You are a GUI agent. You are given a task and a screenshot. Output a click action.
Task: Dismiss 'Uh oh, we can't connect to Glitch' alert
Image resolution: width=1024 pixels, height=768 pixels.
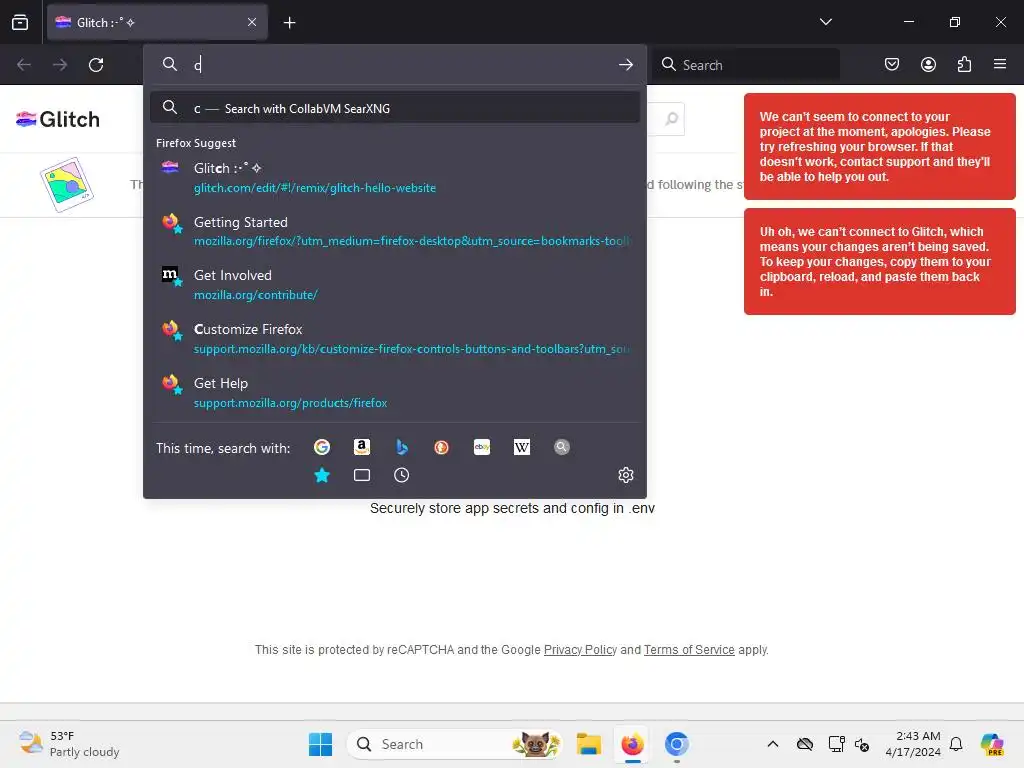click(x=880, y=261)
